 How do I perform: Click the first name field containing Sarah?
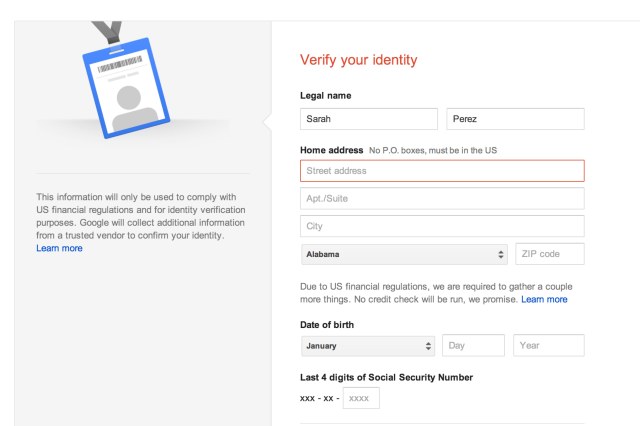click(369, 119)
